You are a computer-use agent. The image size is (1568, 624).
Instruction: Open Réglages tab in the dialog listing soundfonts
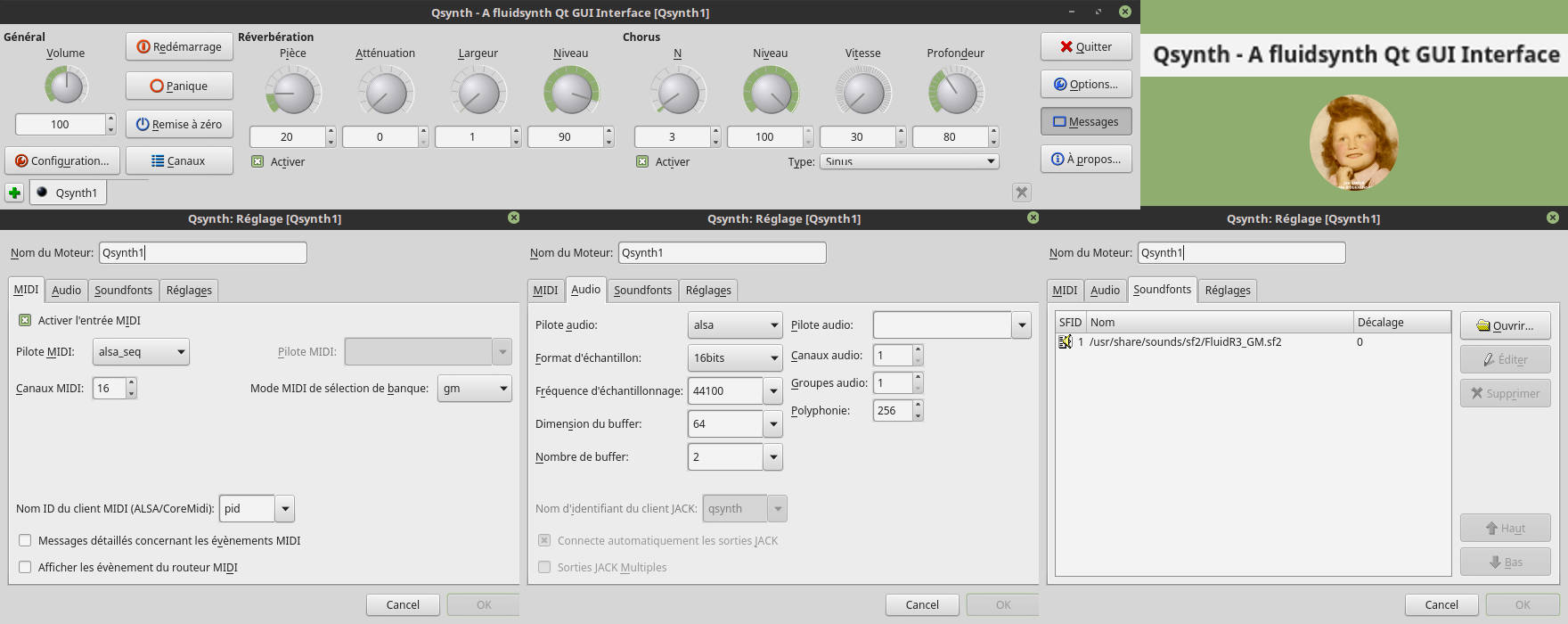[1228, 290]
